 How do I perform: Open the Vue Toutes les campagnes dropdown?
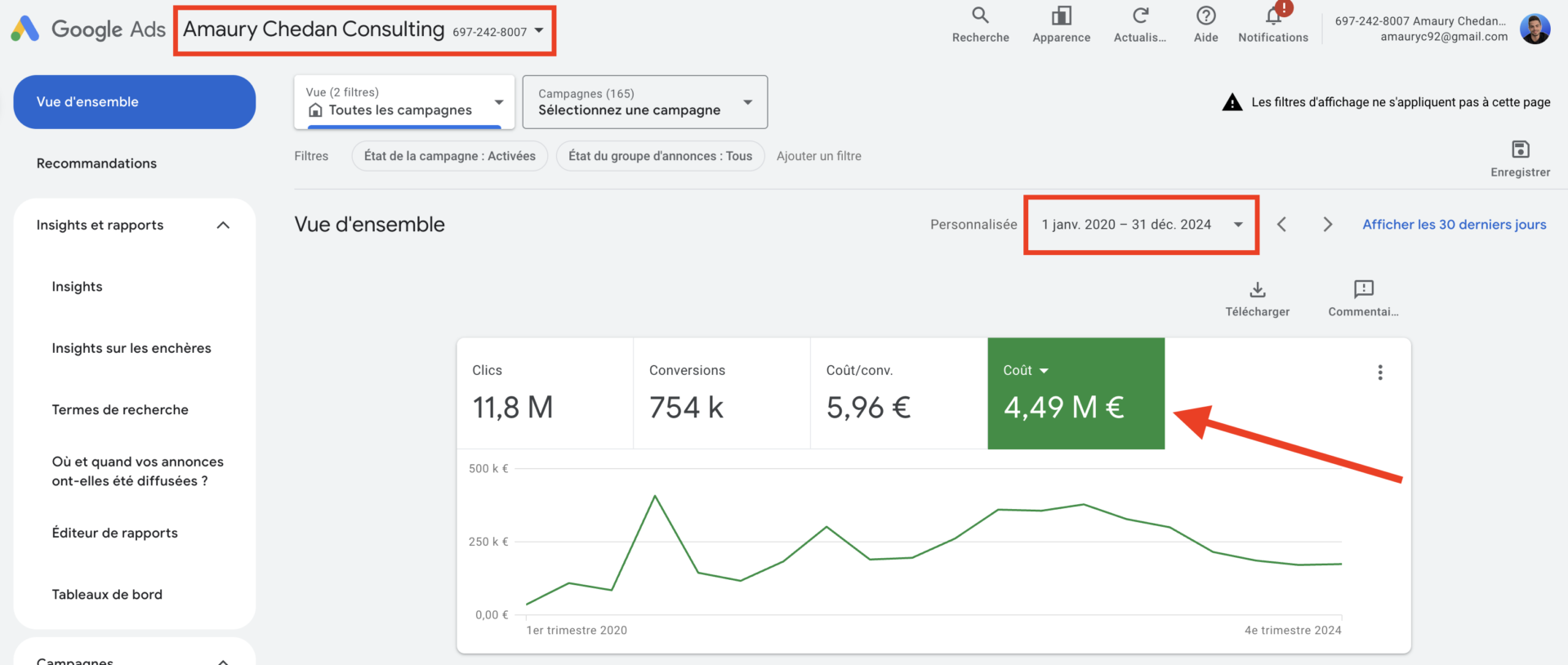tap(404, 102)
